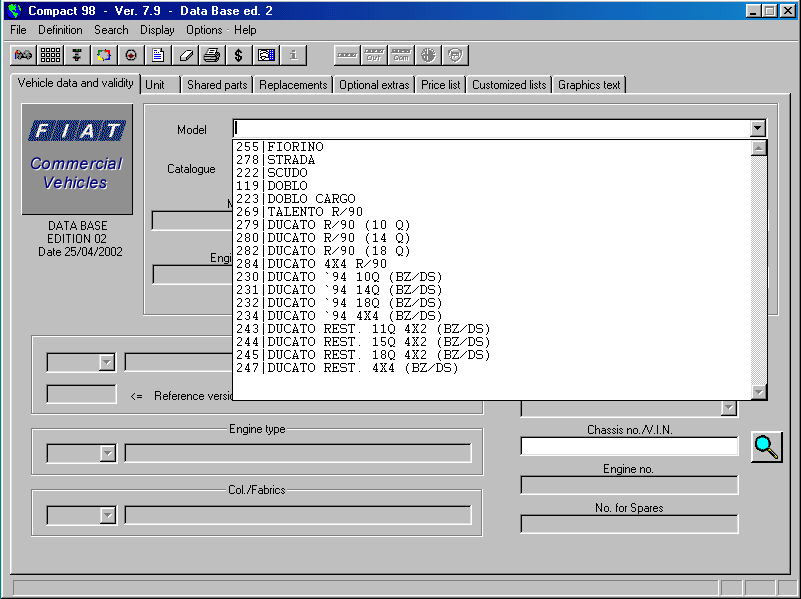Switch to the Customized lists tab
Screen dimensions: 801x599
coord(509,85)
